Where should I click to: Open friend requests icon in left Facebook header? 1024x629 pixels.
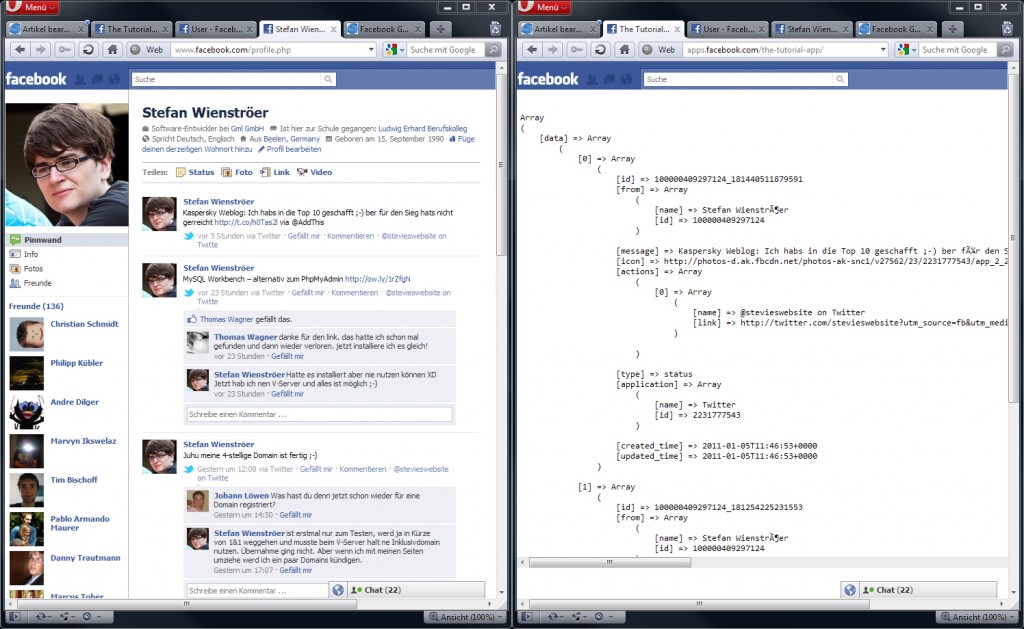tap(80, 79)
